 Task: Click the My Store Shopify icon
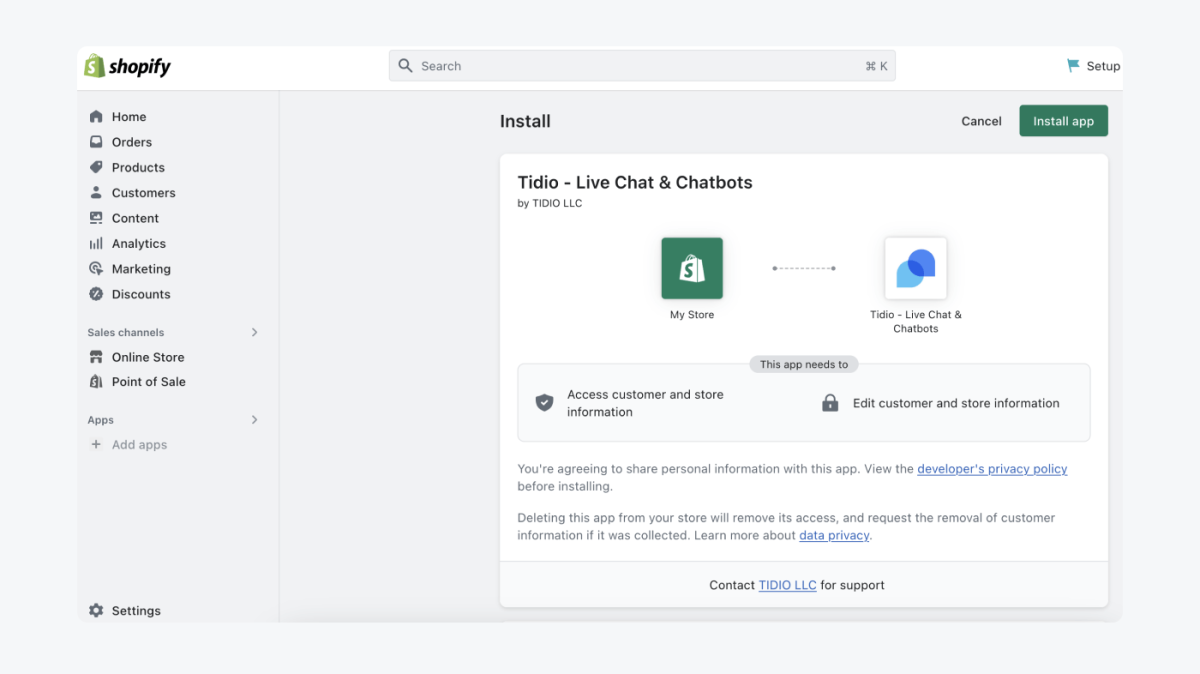692,268
